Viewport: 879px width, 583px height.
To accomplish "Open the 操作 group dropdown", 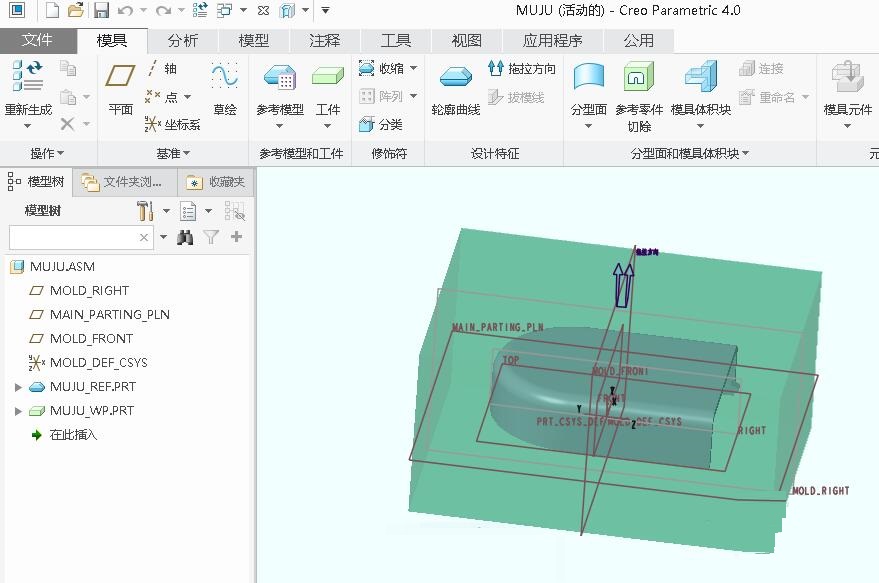I will pos(47,153).
